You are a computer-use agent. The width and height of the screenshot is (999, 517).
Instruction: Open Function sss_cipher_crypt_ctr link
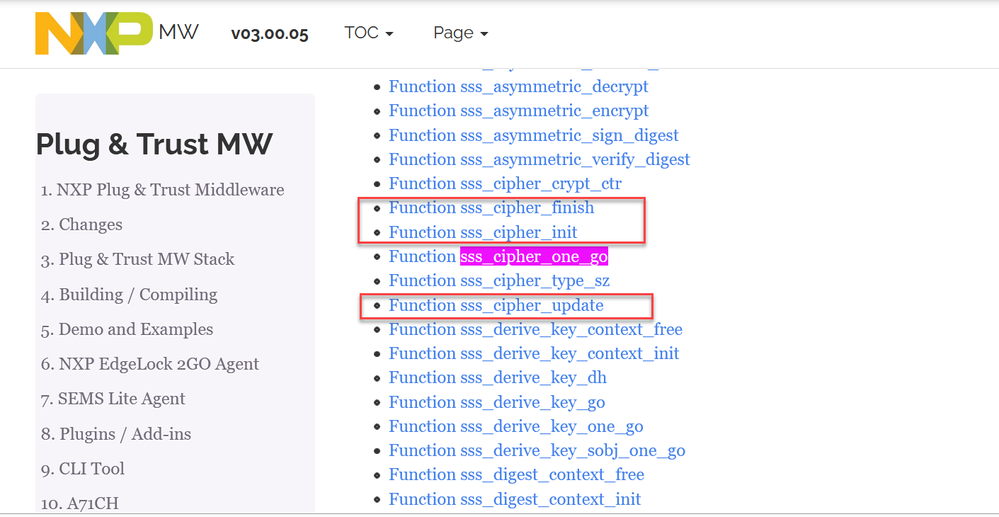tap(505, 184)
